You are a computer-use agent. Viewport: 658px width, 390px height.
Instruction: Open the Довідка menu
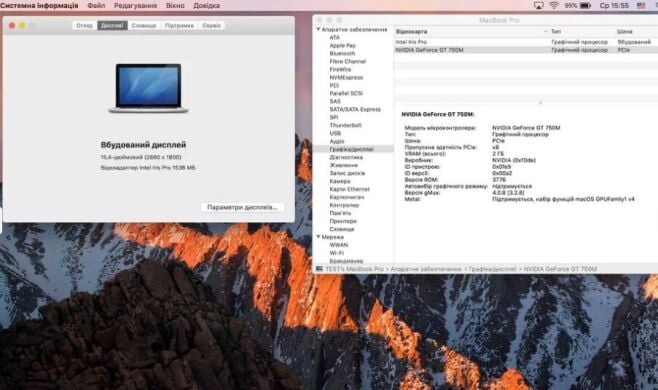coord(206,5)
